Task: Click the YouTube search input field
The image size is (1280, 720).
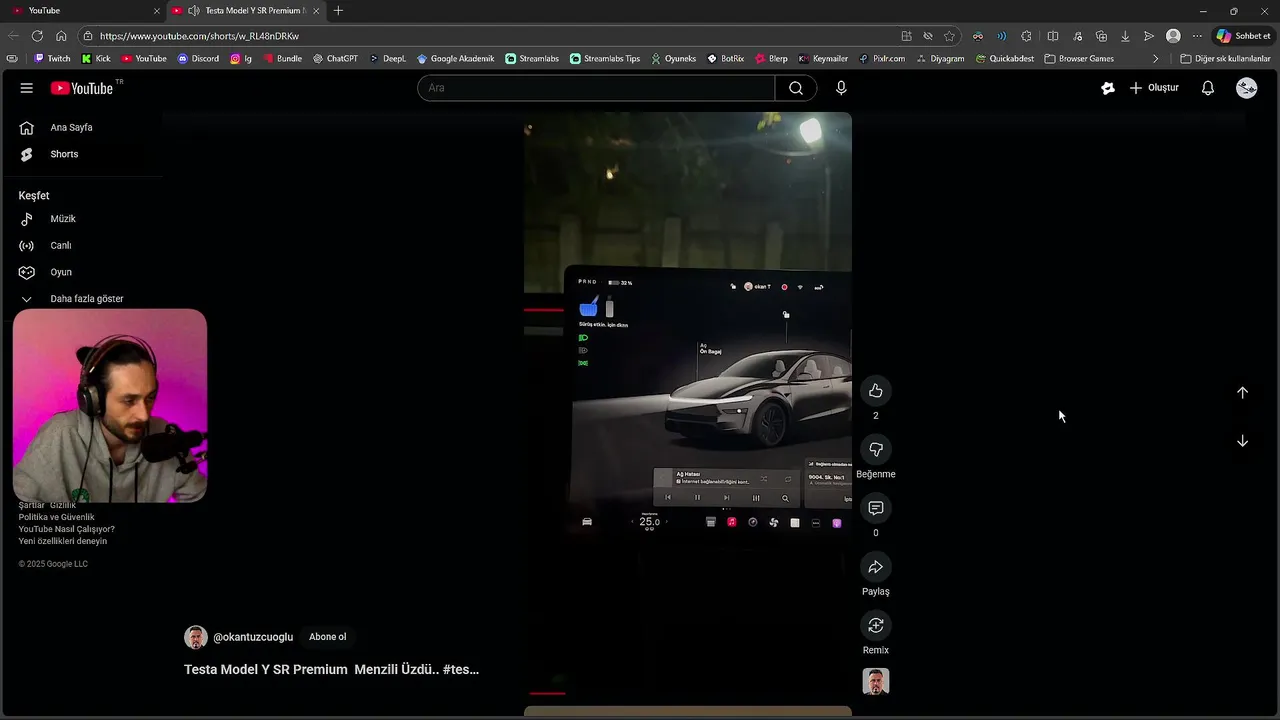Action: pyautogui.click(x=597, y=88)
